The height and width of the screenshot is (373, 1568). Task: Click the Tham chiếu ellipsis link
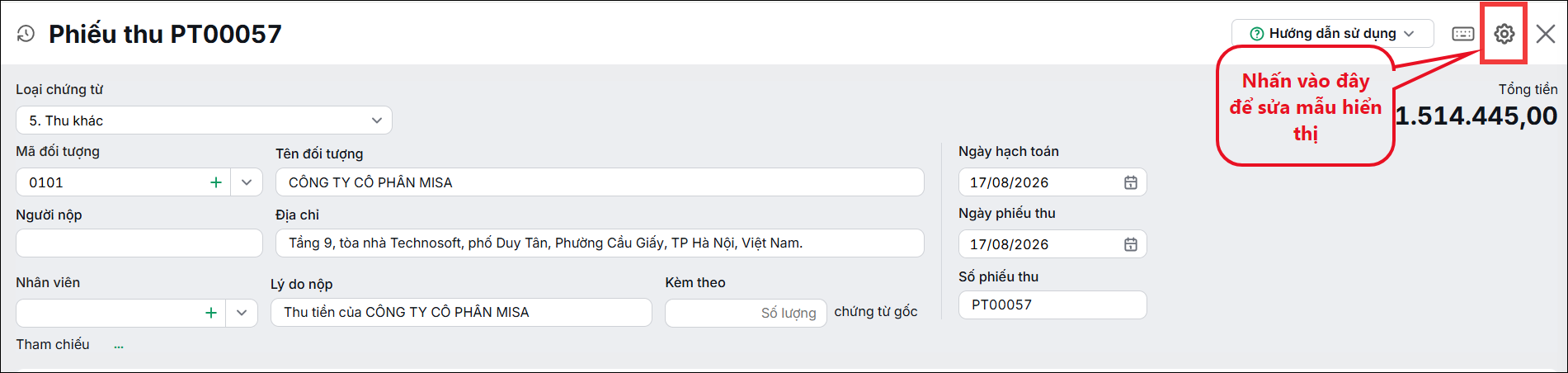tap(119, 346)
